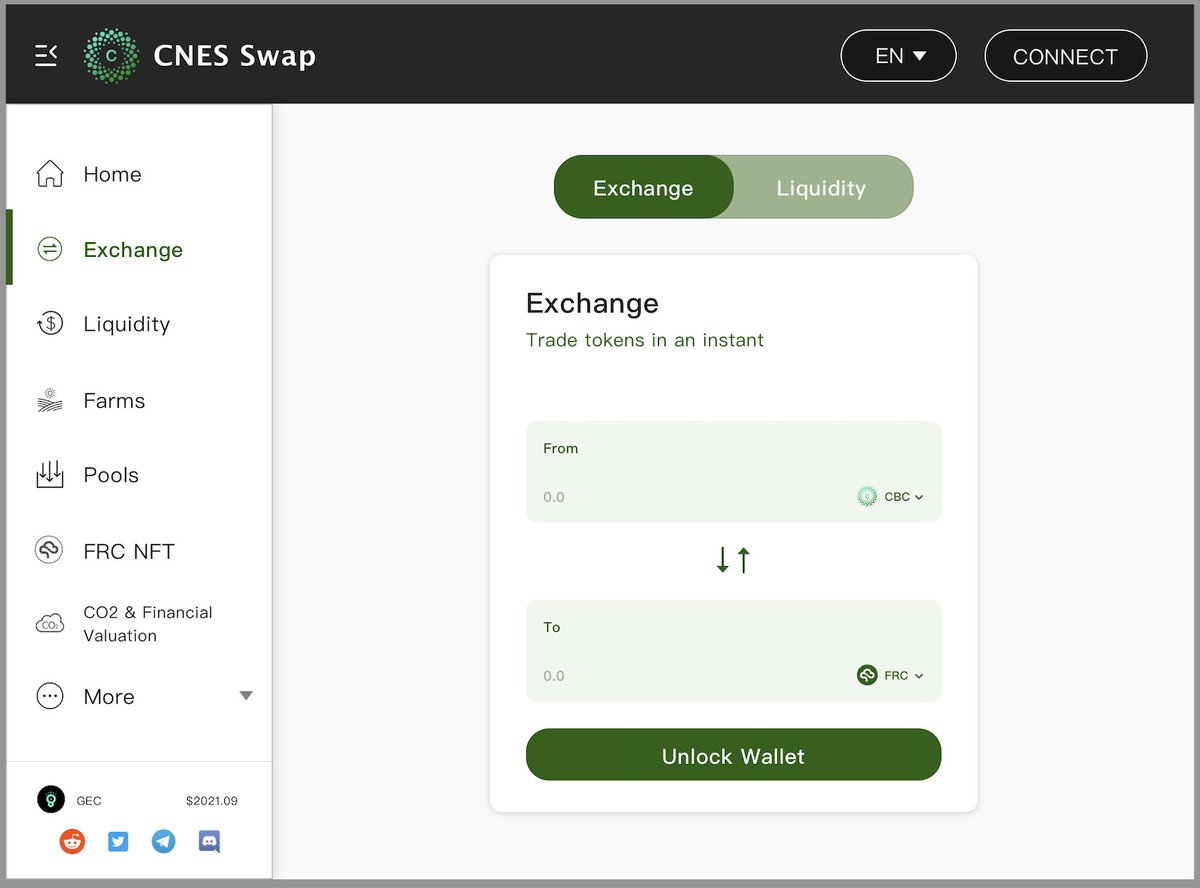Click the From amount input field
The image size is (1200, 888).
click(690, 496)
